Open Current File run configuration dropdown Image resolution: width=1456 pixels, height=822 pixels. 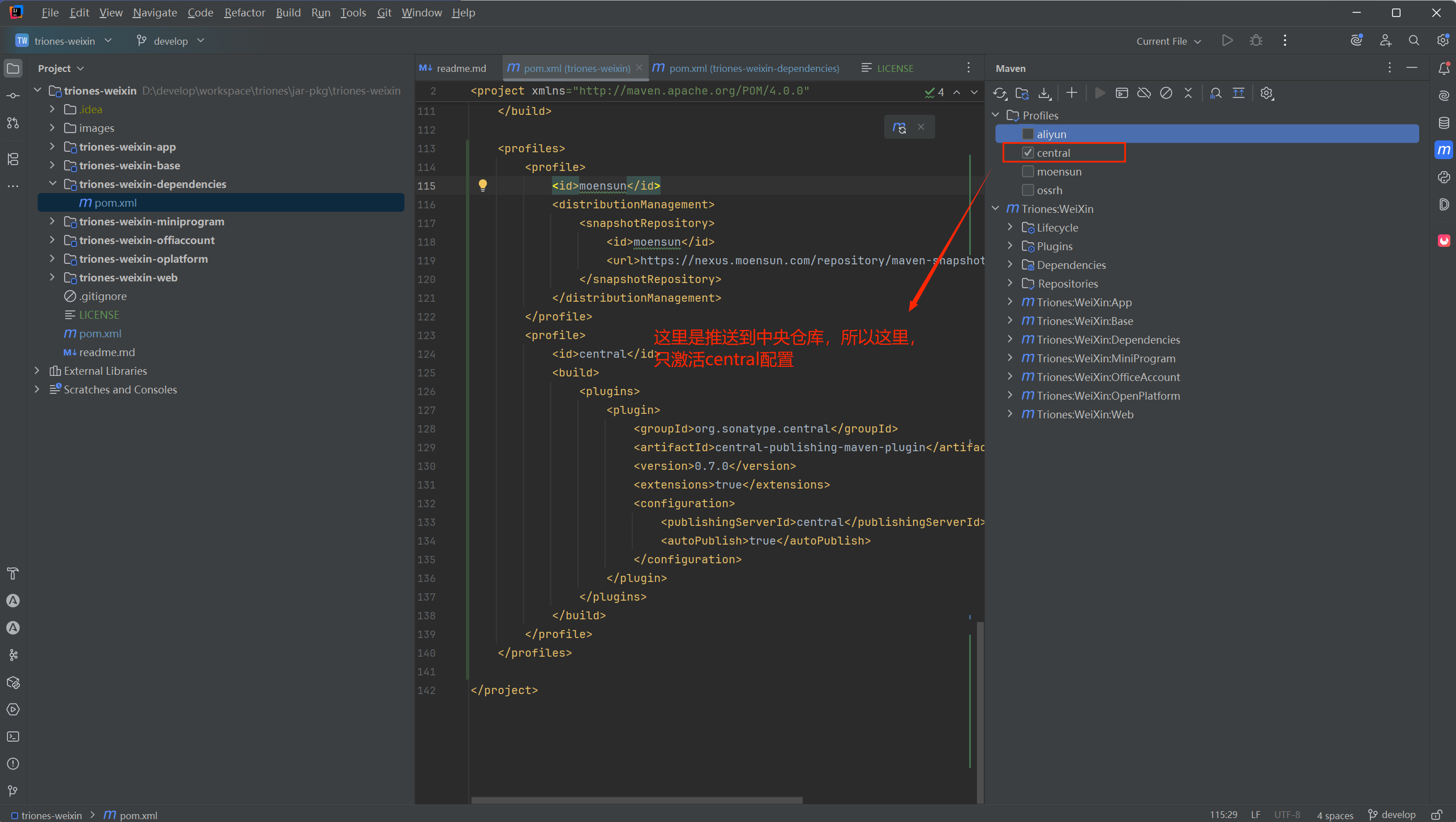pyautogui.click(x=1168, y=41)
